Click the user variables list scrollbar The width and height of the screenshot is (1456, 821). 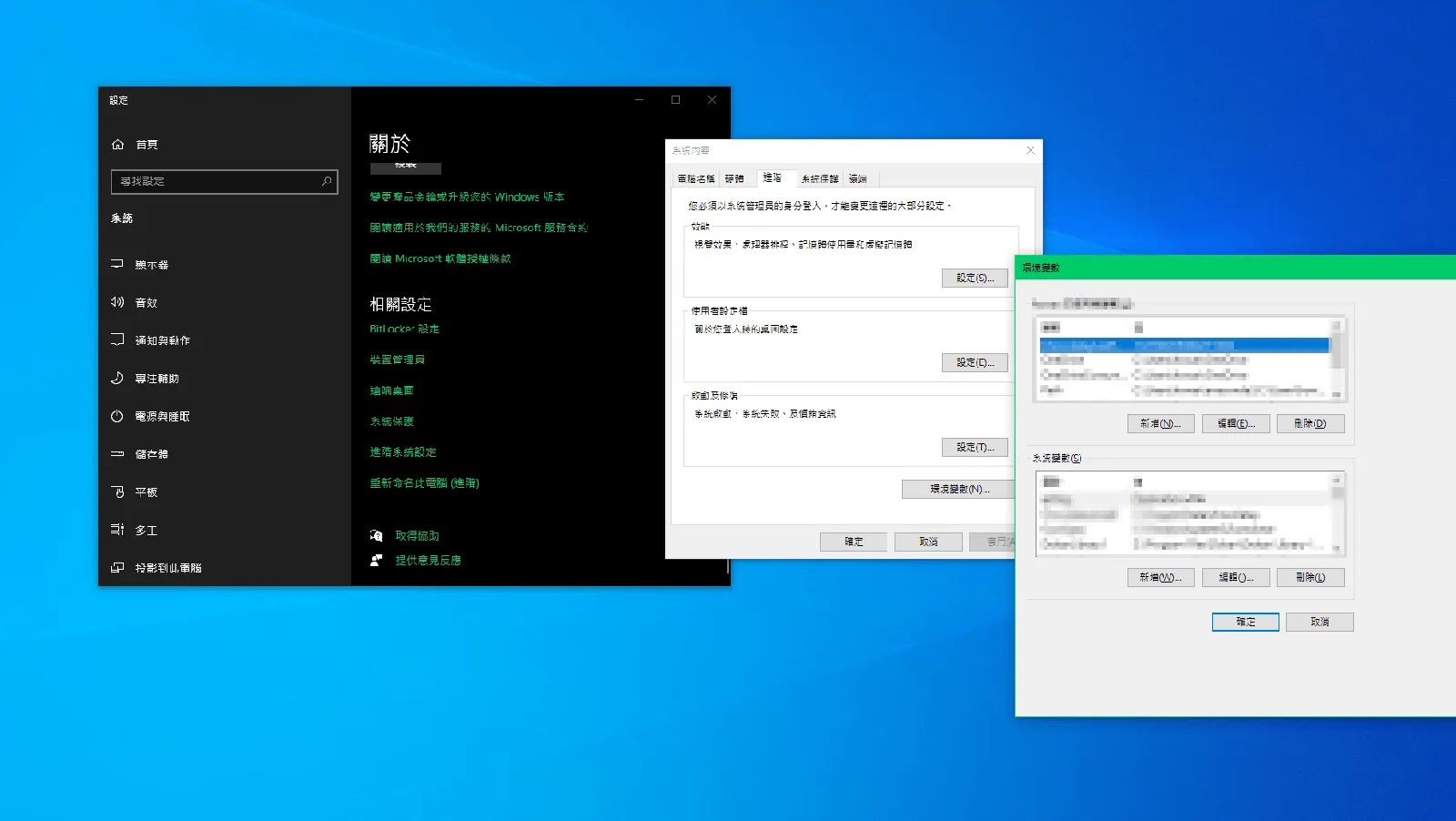coord(1336,358)
